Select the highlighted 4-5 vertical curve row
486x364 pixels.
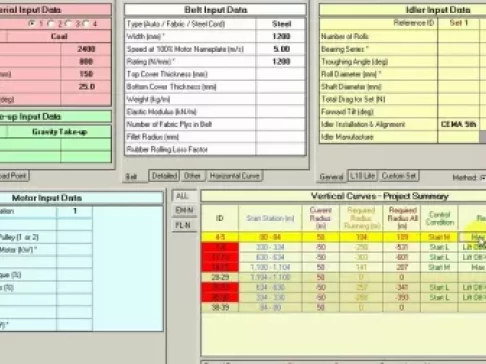pyautogui.click(x=344, y=237)
